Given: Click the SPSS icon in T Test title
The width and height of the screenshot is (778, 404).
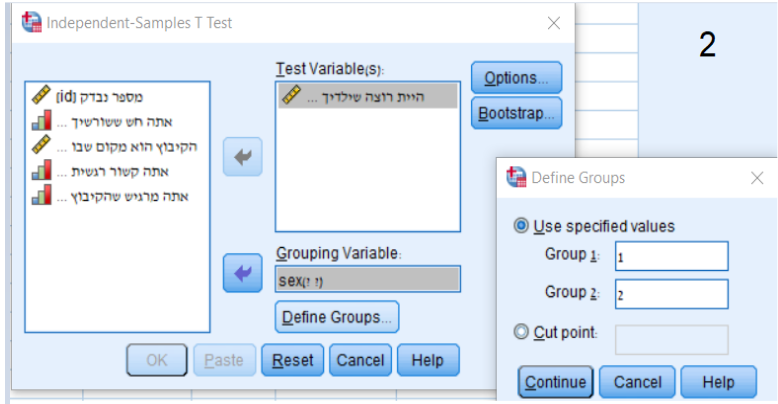Looking at the screenshot, I should tap(32, 22).
